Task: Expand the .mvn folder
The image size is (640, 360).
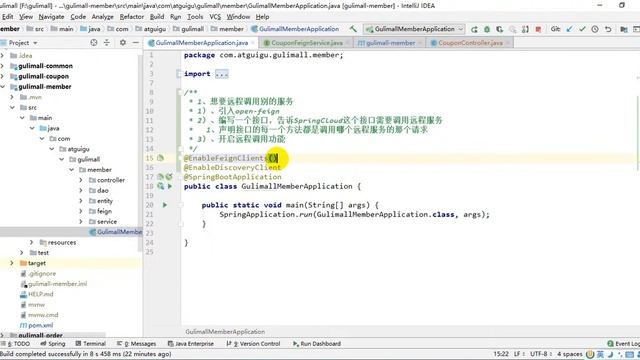Action: click(12, 97)
